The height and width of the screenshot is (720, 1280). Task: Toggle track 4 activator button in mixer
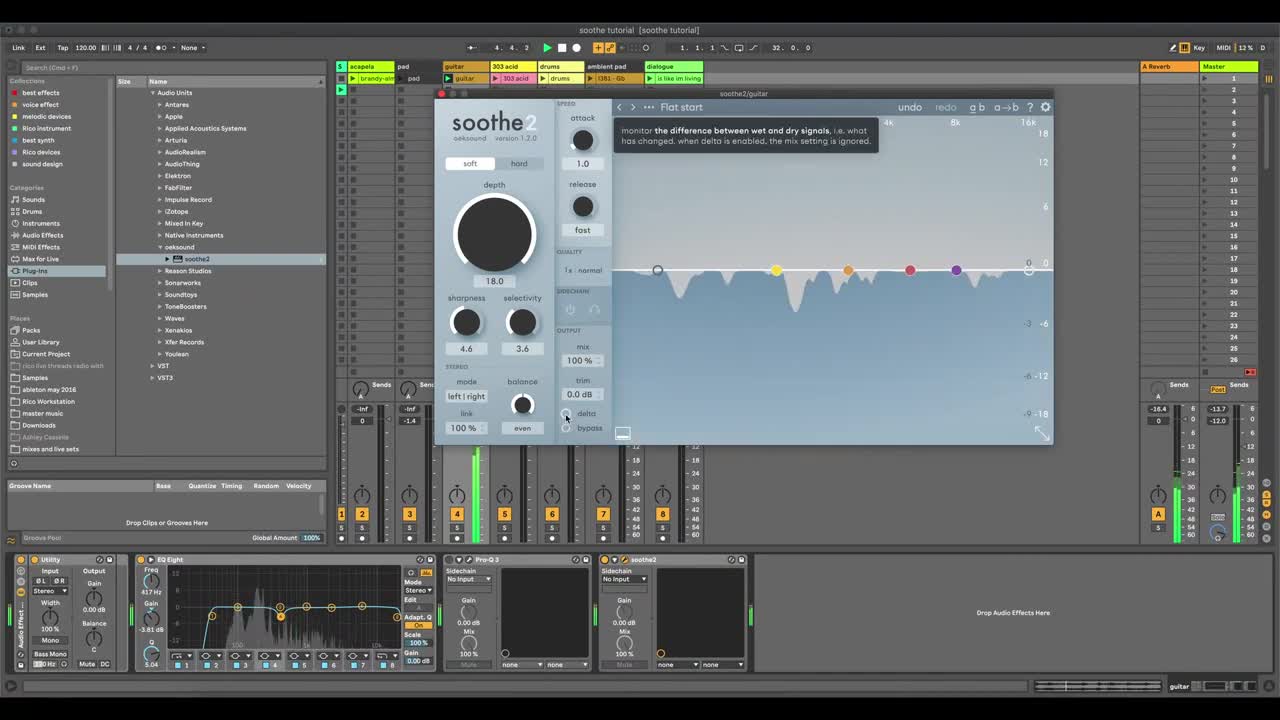[457, 514]
